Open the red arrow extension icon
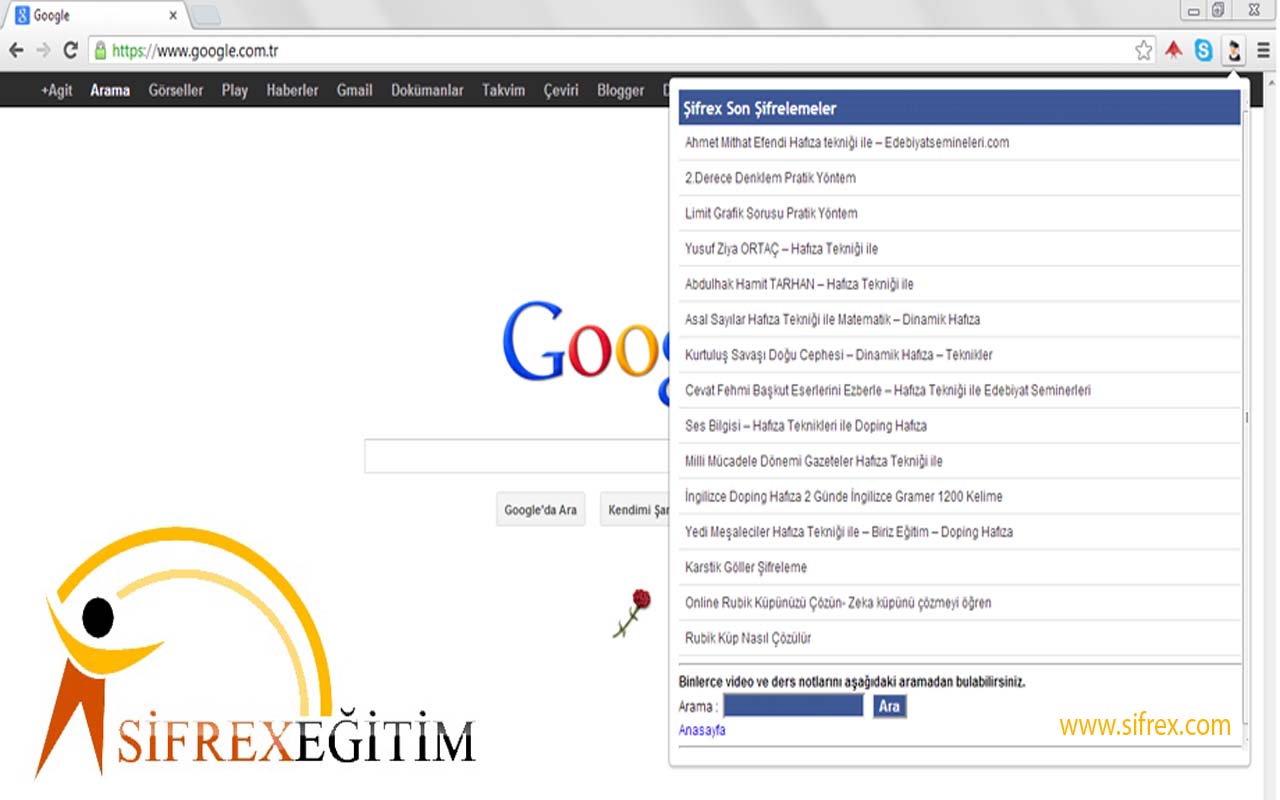 [x=1174, y=51]
